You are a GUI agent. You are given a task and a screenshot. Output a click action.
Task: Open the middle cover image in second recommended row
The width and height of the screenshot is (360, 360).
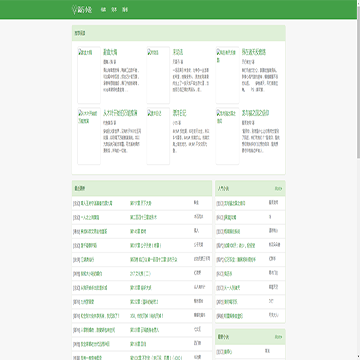[158, 136]
